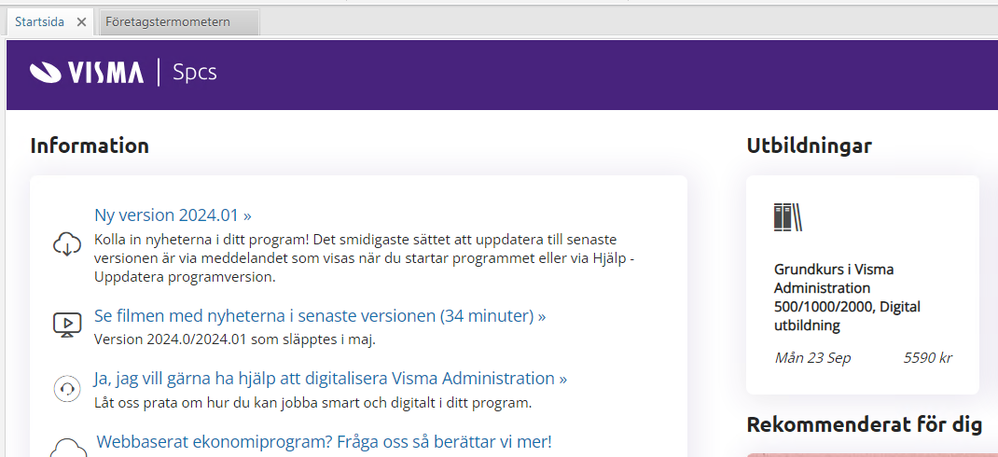This screenshot has width=998, height=457.
Task: Click the Utbildningar heading
Action: coord(809,146)
